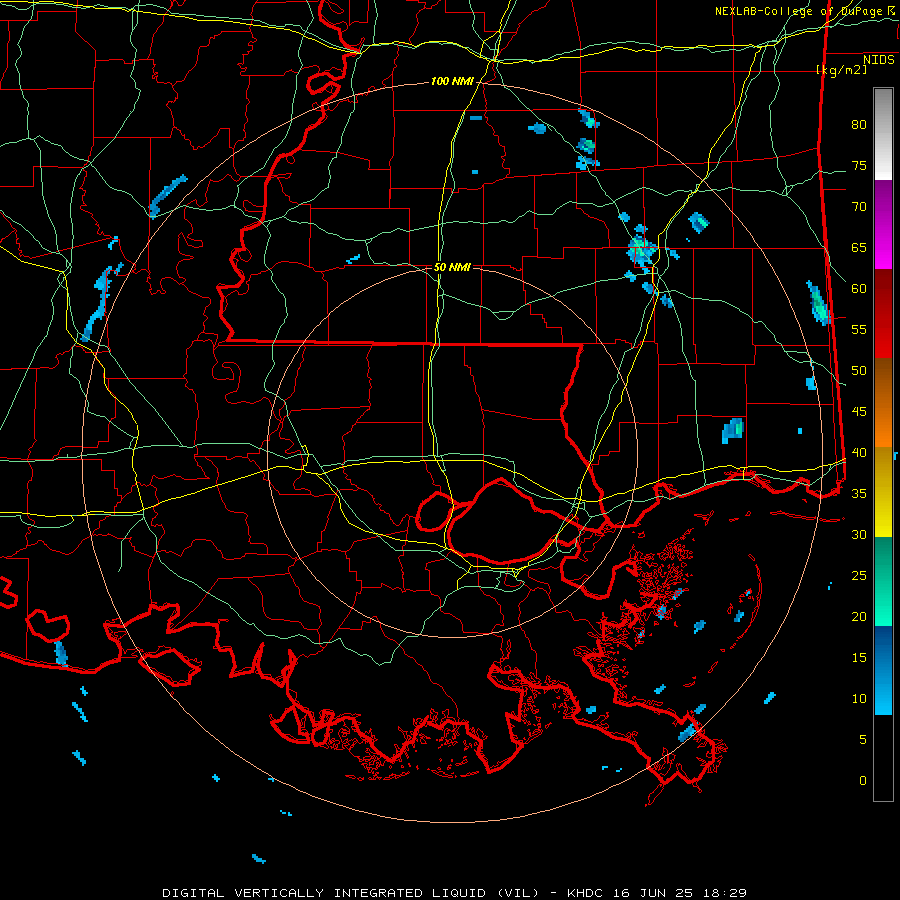Select the orange-brown segment of color scale
This screenshot has width=900, height=900.
(x=883, y=402)
